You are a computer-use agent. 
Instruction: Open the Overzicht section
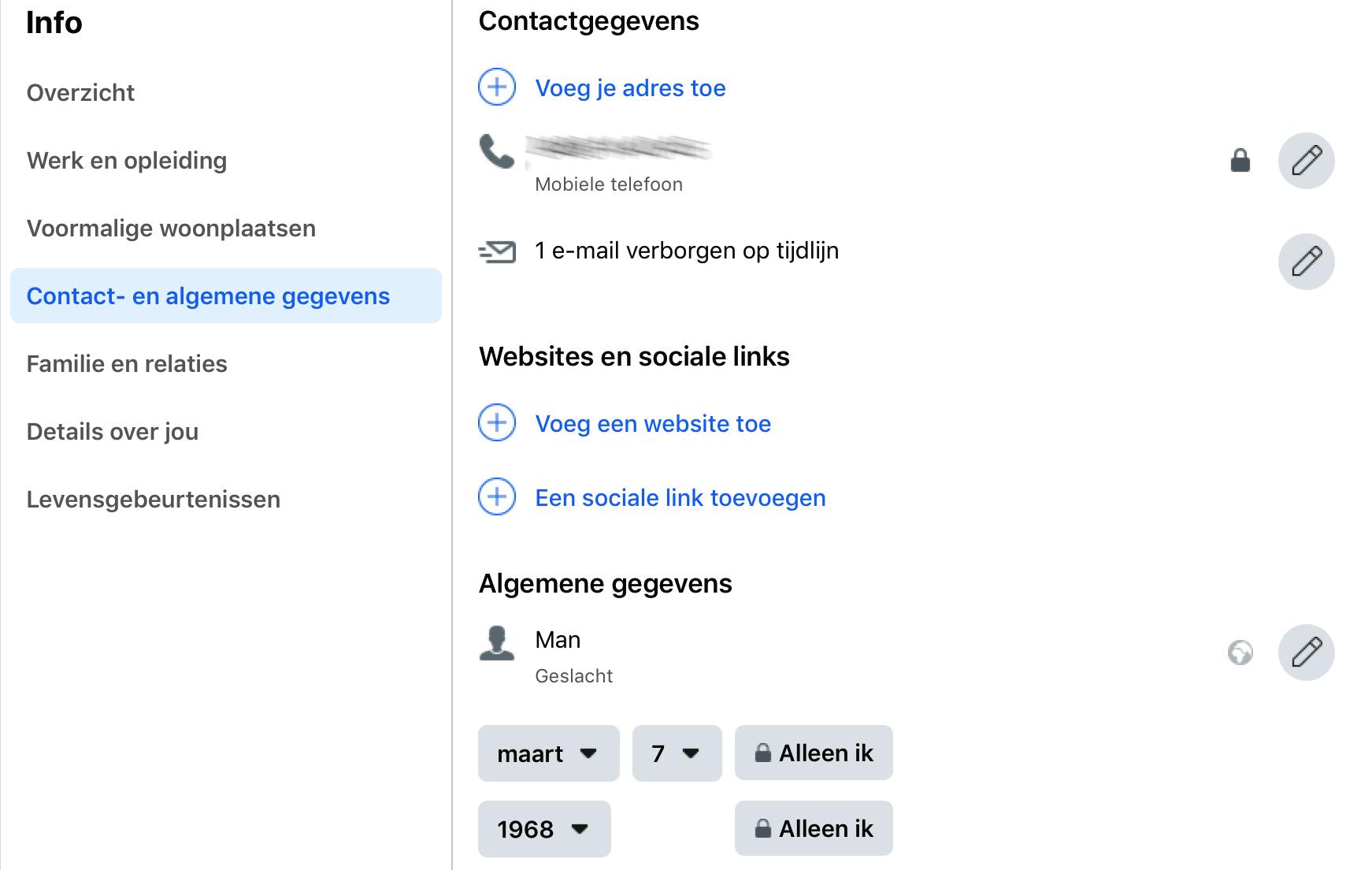[x=80, y=93]
